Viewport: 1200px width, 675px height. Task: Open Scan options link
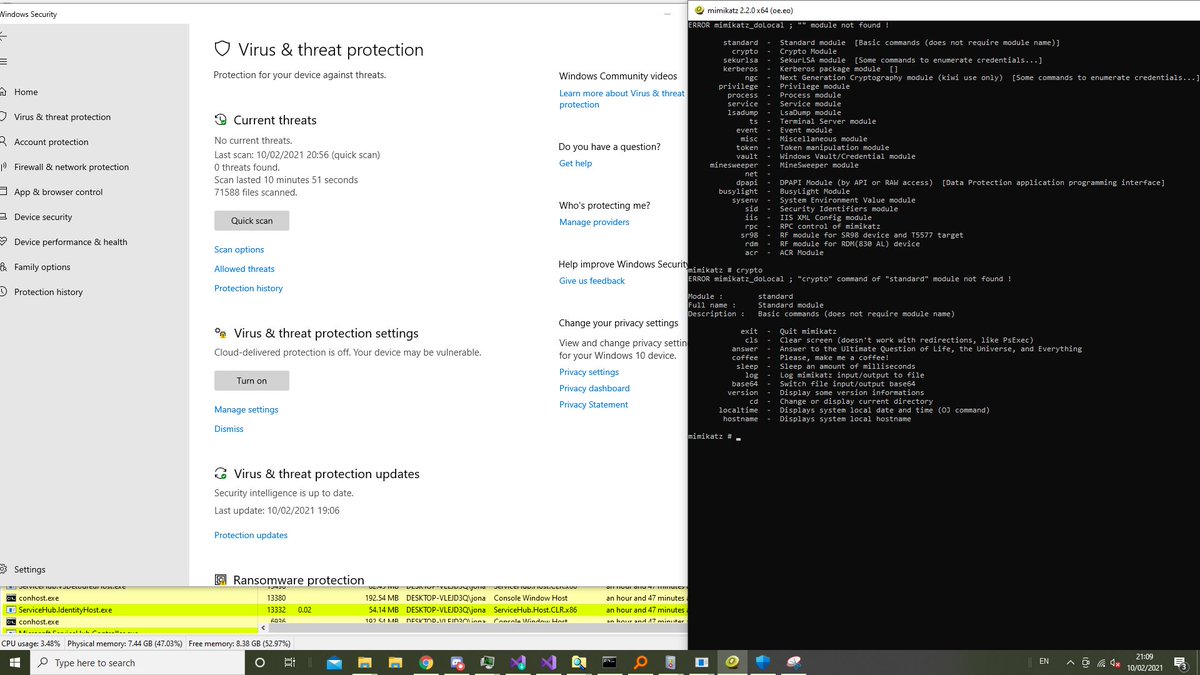point(239,249)
